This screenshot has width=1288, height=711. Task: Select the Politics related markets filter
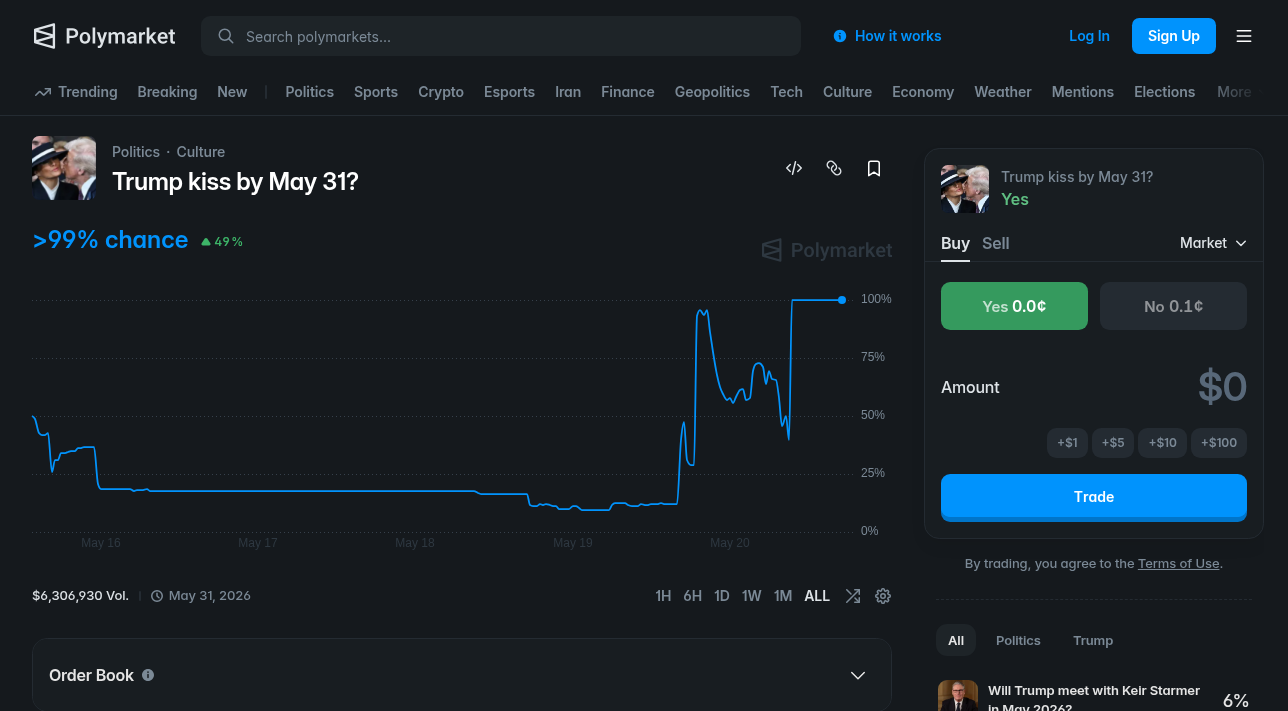click(1018, 640)
